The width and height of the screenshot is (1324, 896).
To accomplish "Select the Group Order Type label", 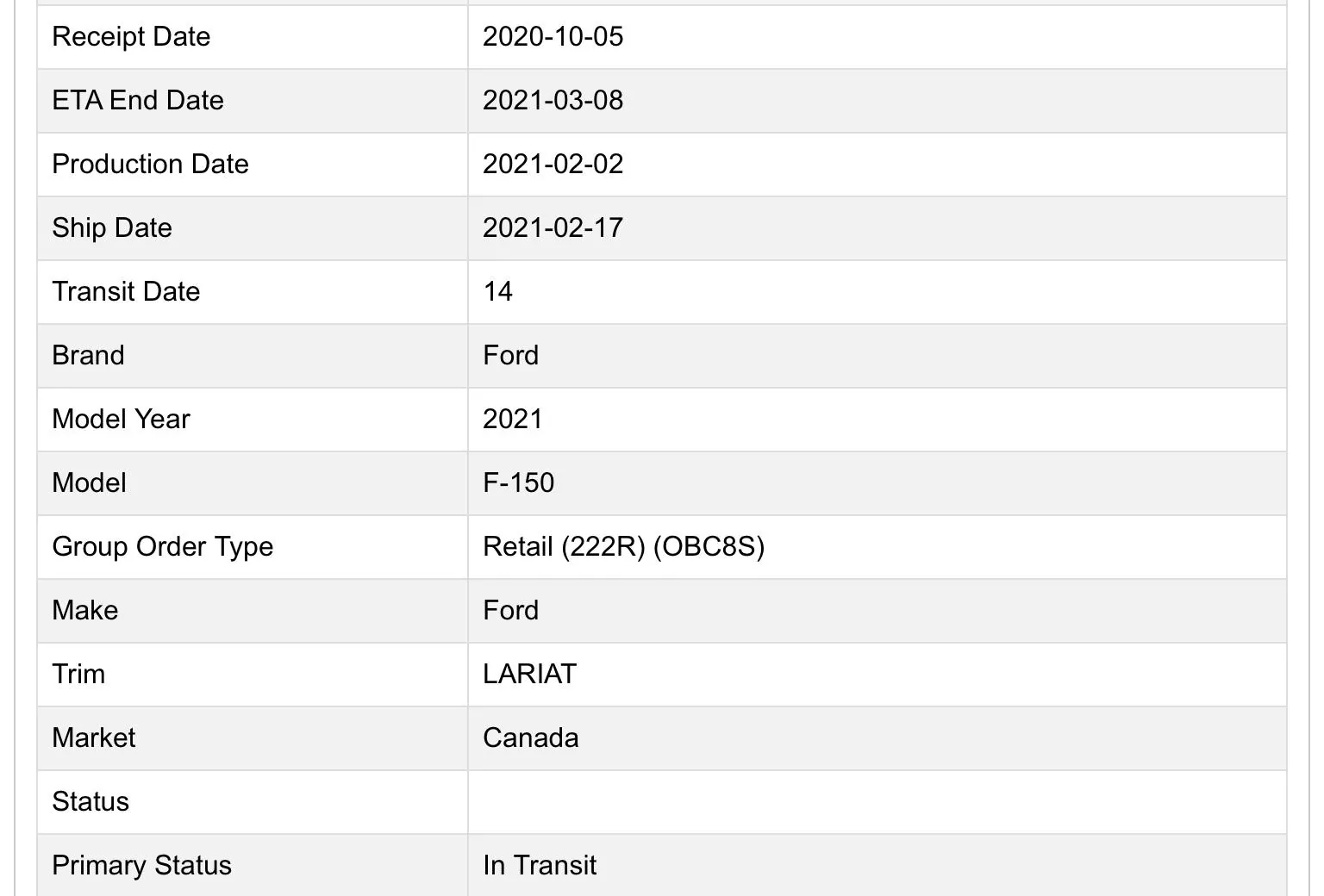I will tap(162, 547).
